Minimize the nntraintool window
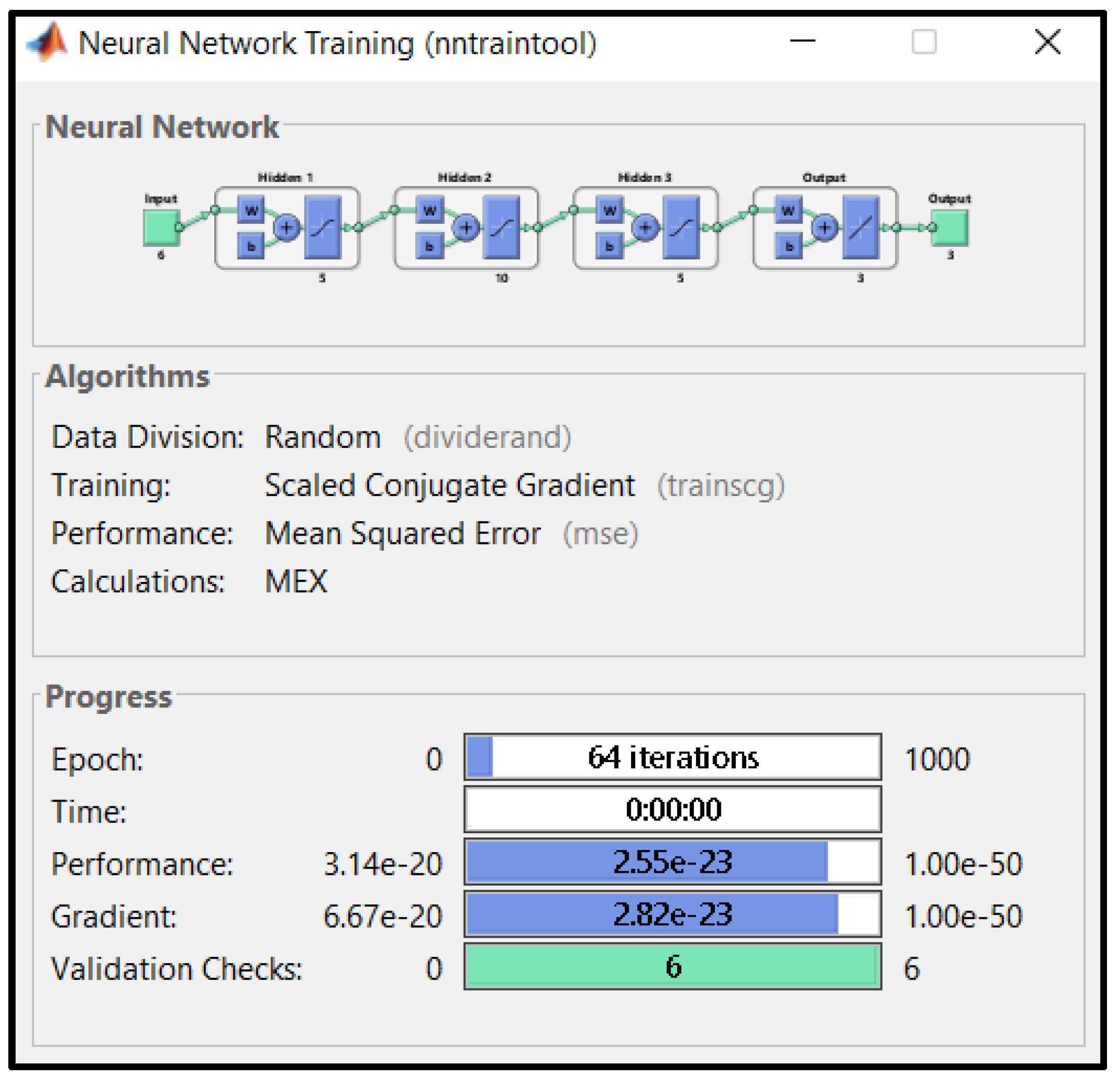The width and height of the screenshot is (1120, 1078). tap(803, 41)
